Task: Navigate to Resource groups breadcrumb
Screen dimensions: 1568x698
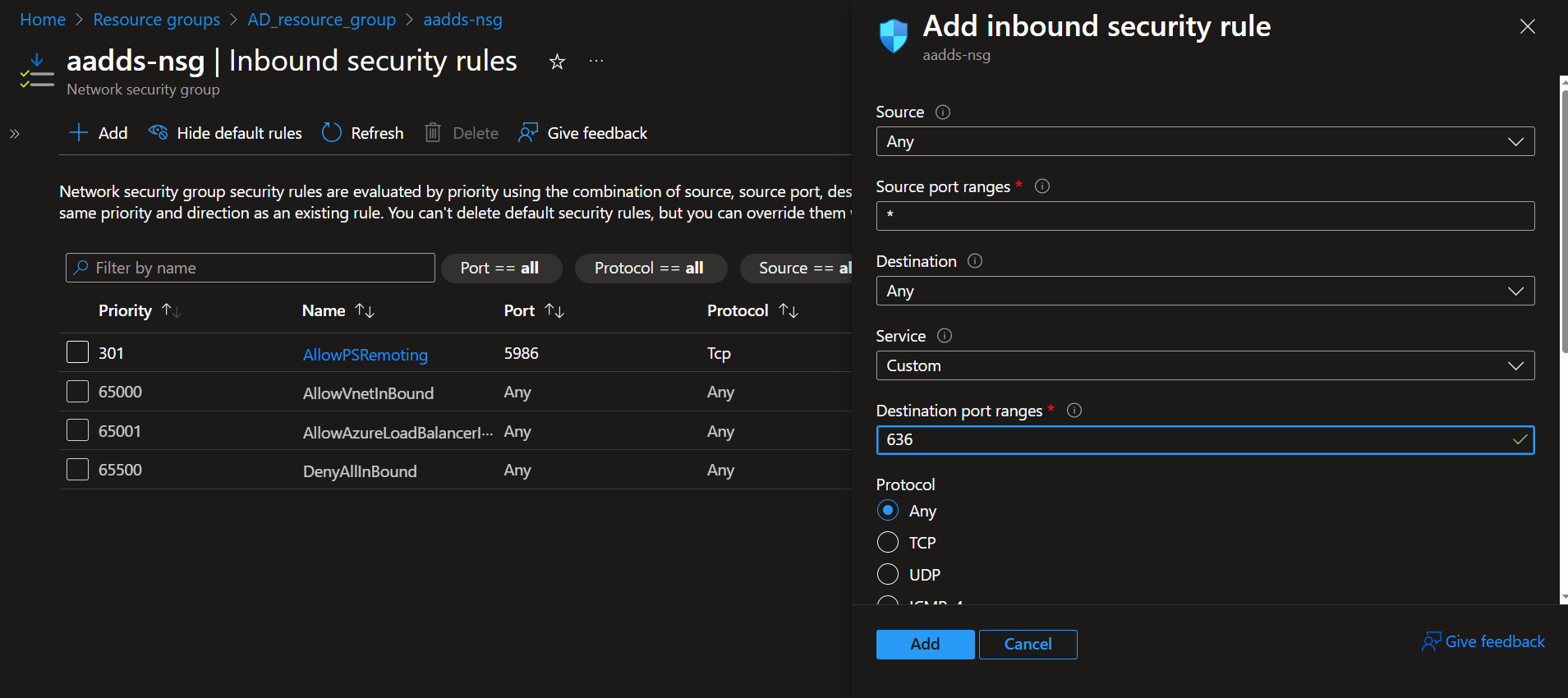Action: tap(156, 20)
